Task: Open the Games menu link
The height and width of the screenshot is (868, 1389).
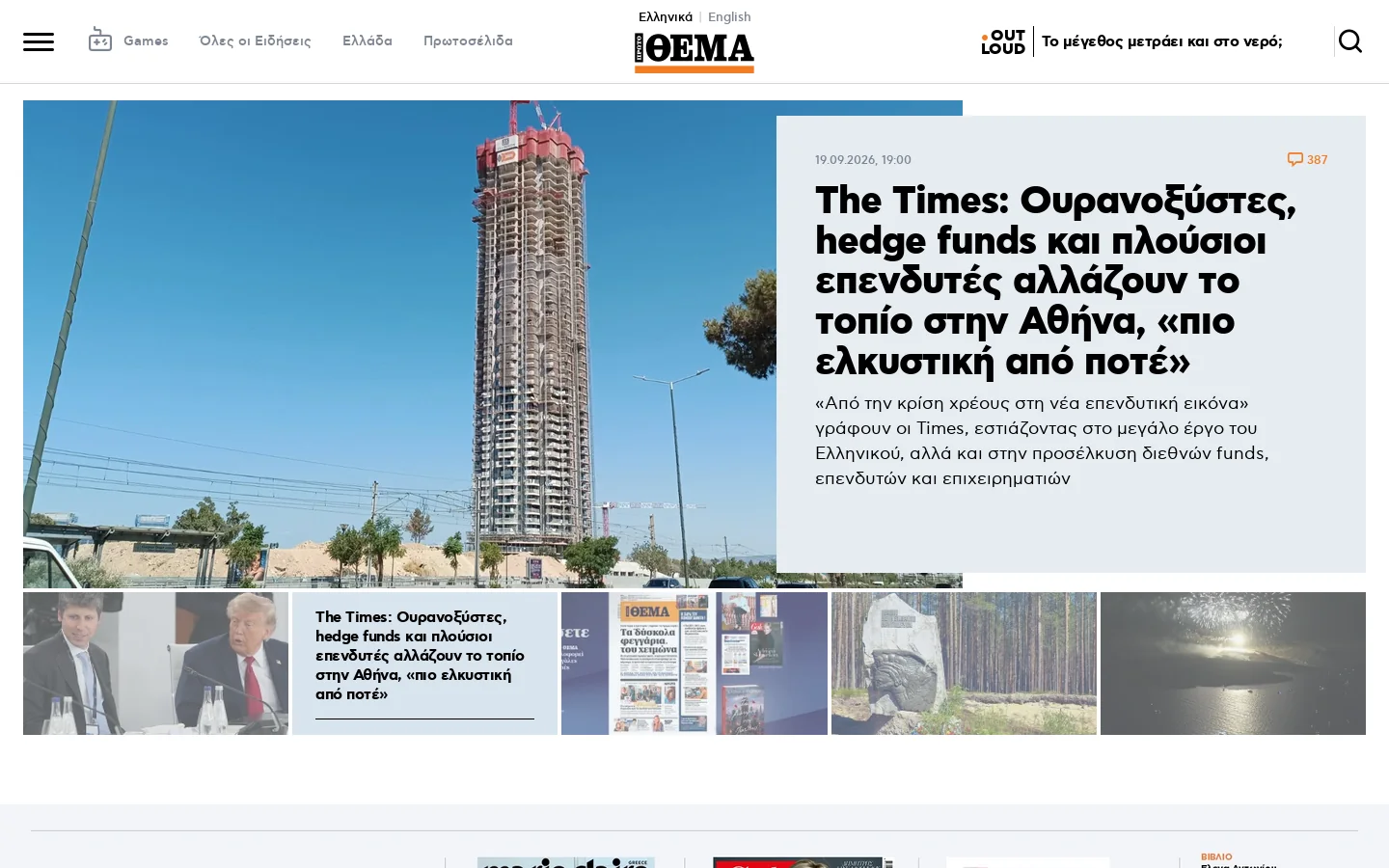Action: (146, 41)
